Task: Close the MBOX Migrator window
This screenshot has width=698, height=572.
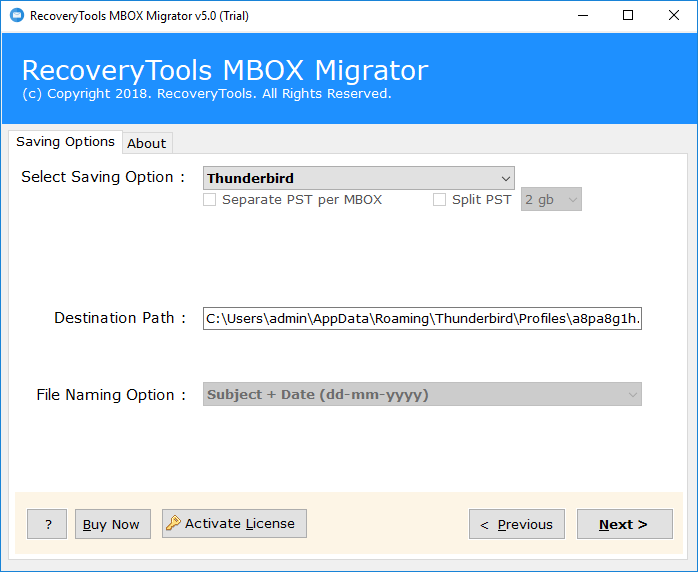Action: pyautogui.click(x=673, y=15)
